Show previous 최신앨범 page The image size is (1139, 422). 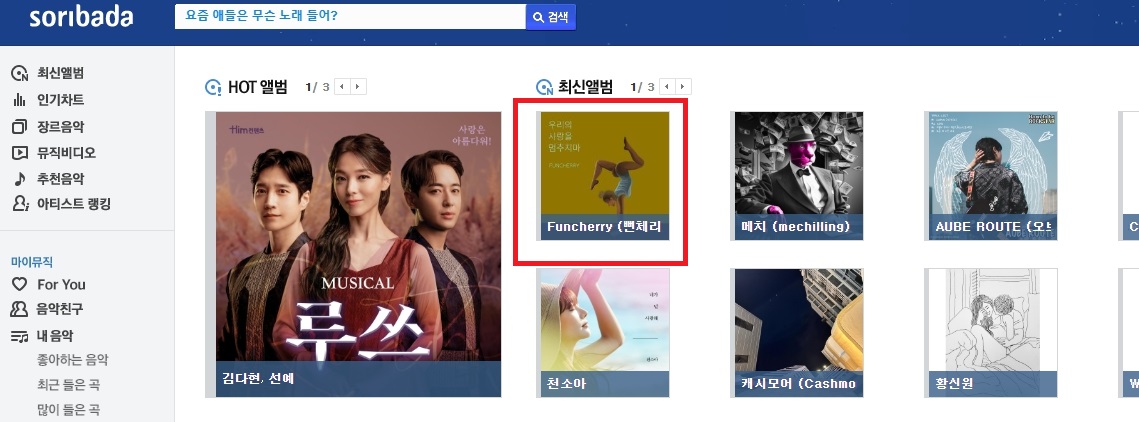point(668,87)
